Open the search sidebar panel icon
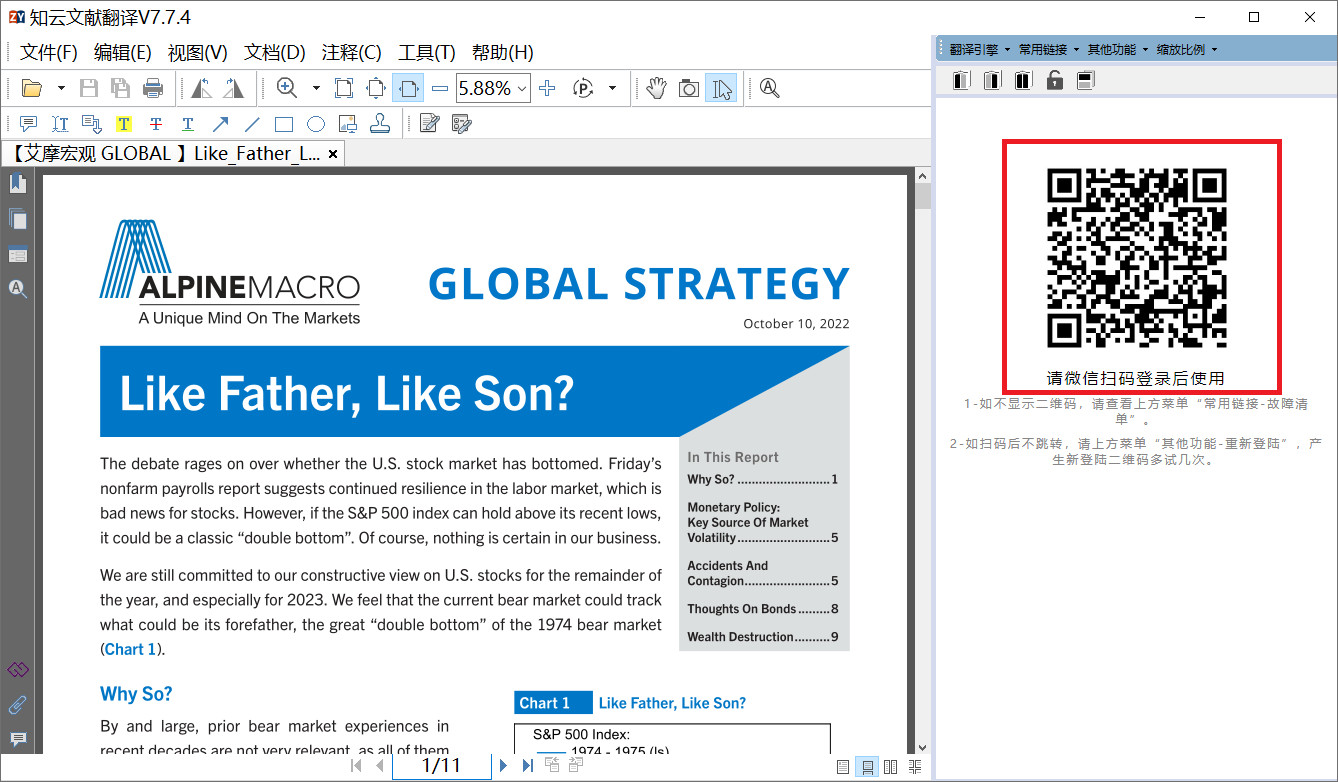This screenshot has height=782, width=1338. (18, 289)
